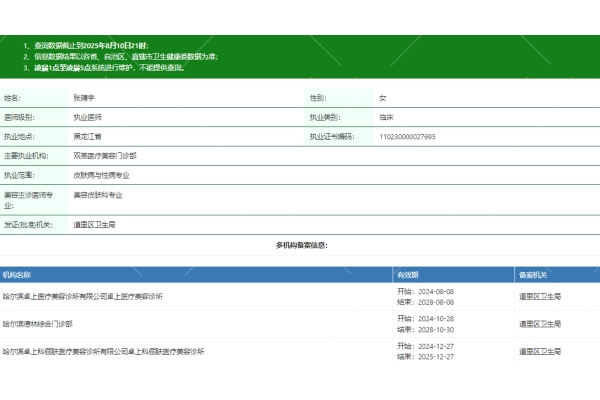The width and height of the screenshot is (600, 400).
Task: Click the '医师级别:' label
Action: tap(19, 117)
